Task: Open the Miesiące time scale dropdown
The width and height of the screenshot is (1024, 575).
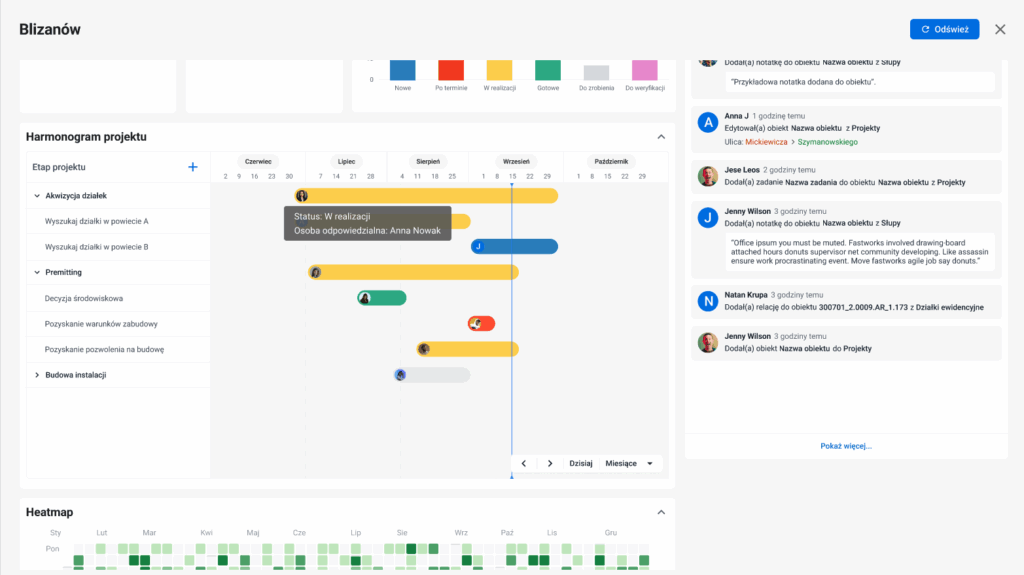Action: 629,463
